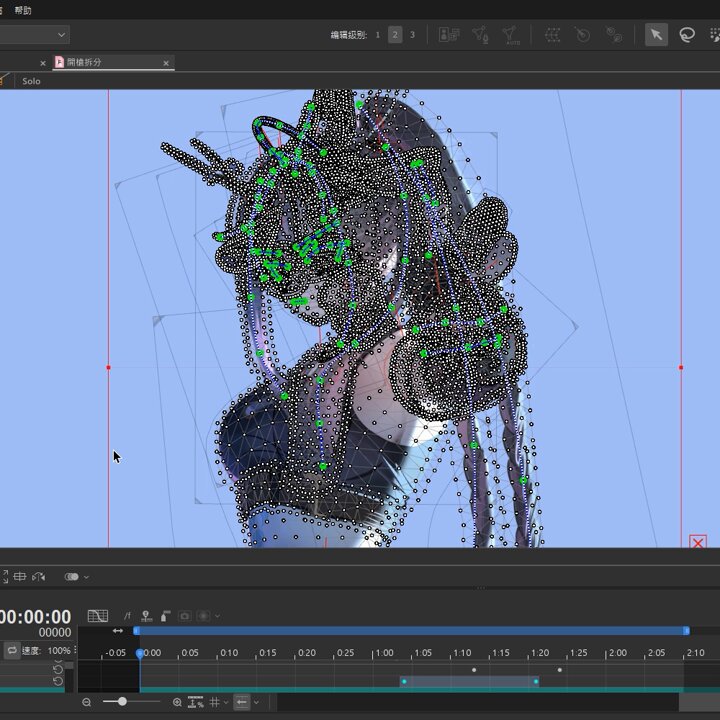Click the cyan keyframe at segment end

(536, 681)
